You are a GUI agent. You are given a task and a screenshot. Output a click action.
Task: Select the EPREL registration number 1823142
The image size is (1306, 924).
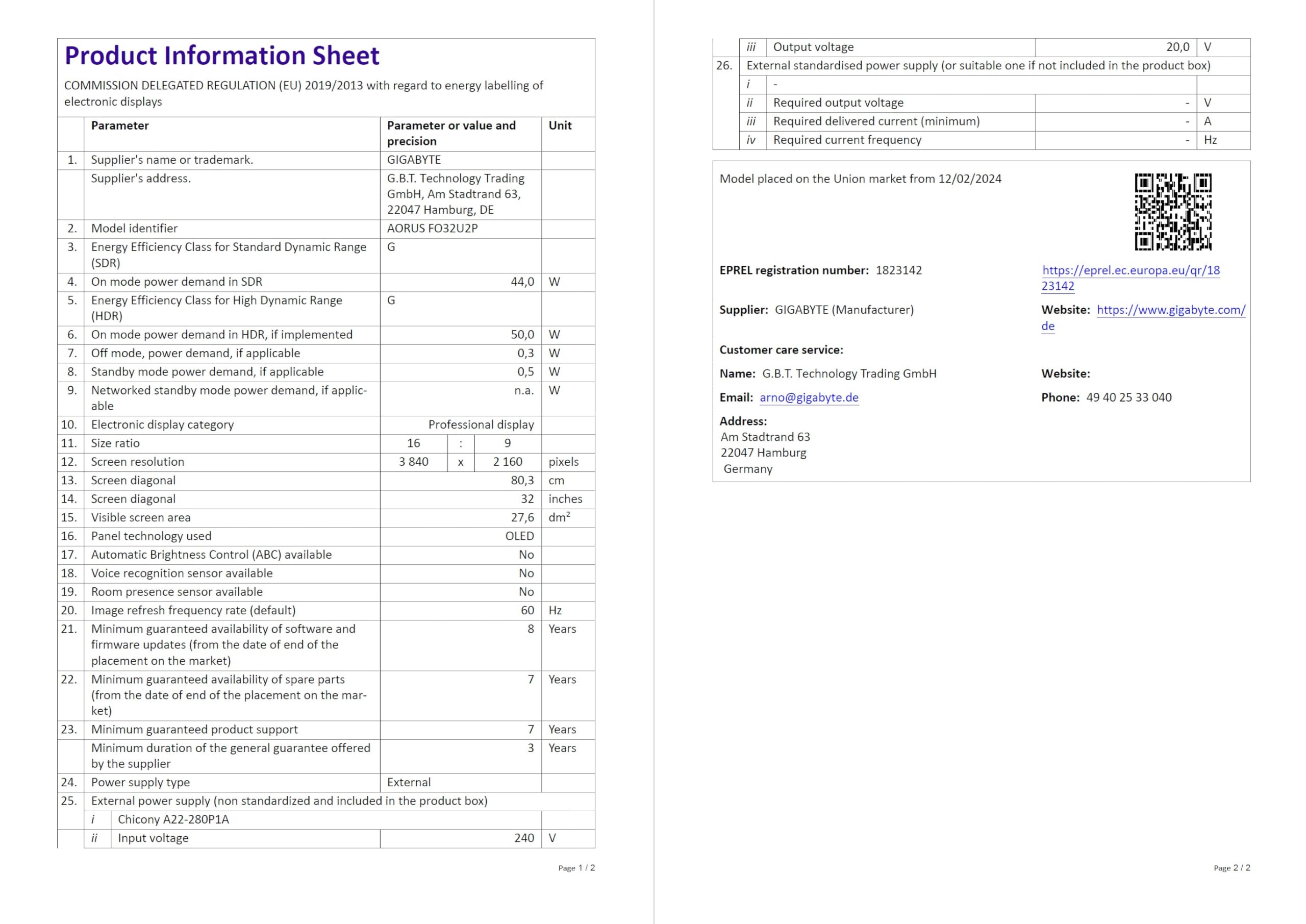pos(899,270)
